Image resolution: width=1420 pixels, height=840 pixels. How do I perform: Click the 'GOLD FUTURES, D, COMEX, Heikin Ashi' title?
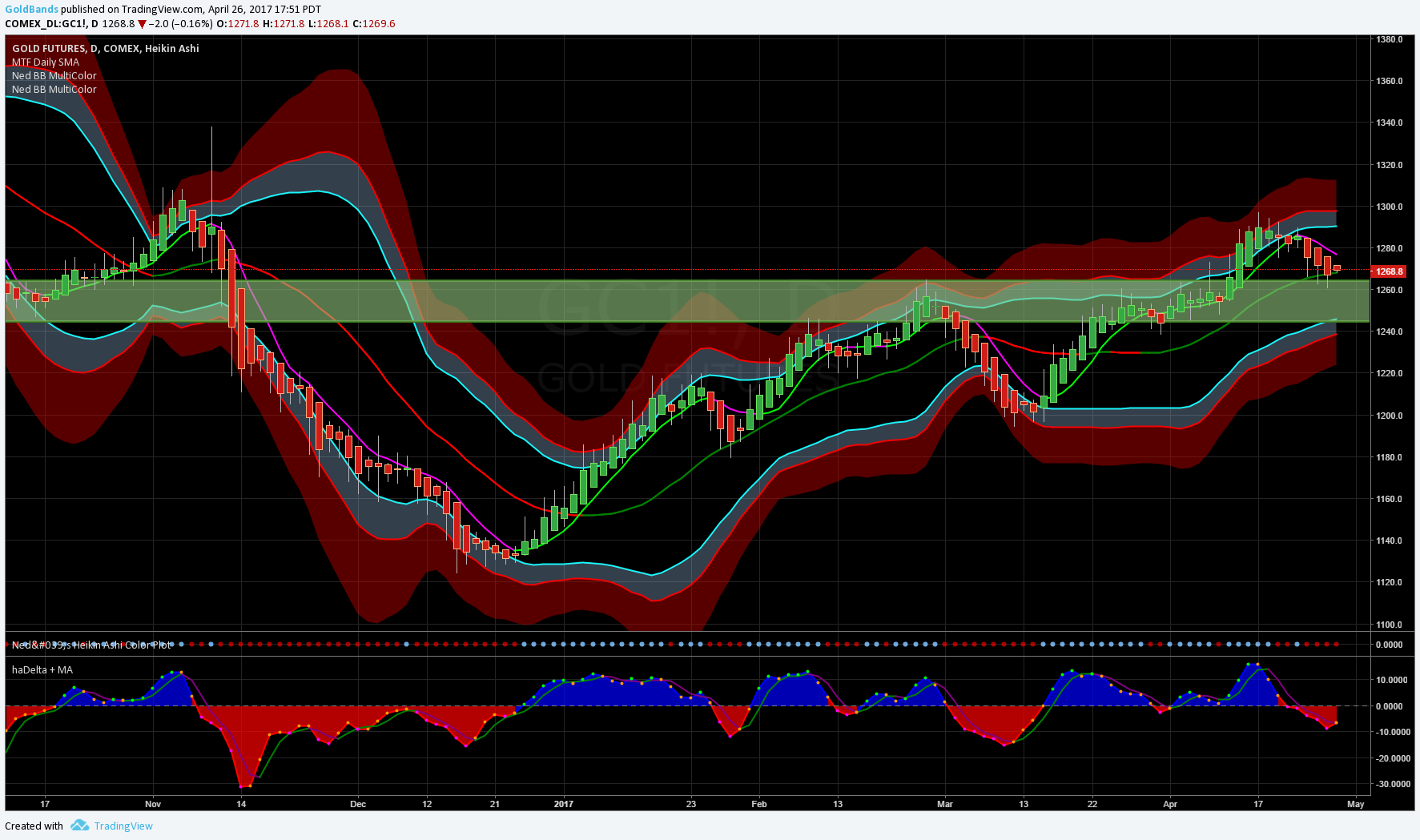106,49
